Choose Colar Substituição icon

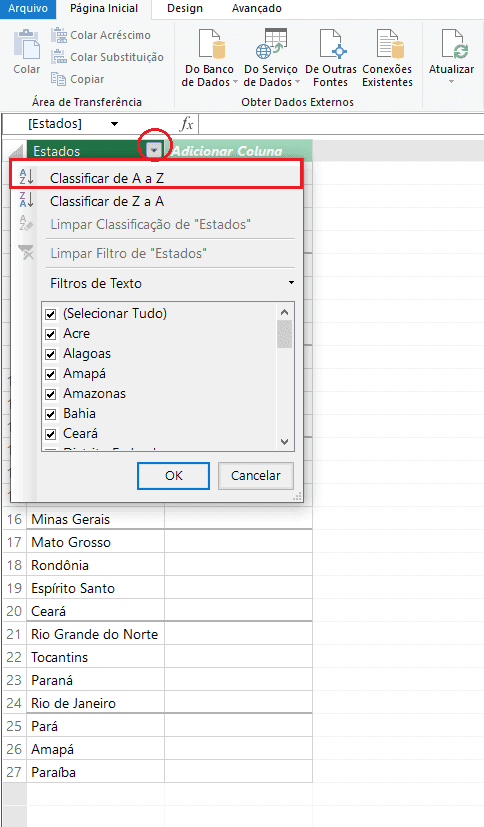click(x=59, y=57)
